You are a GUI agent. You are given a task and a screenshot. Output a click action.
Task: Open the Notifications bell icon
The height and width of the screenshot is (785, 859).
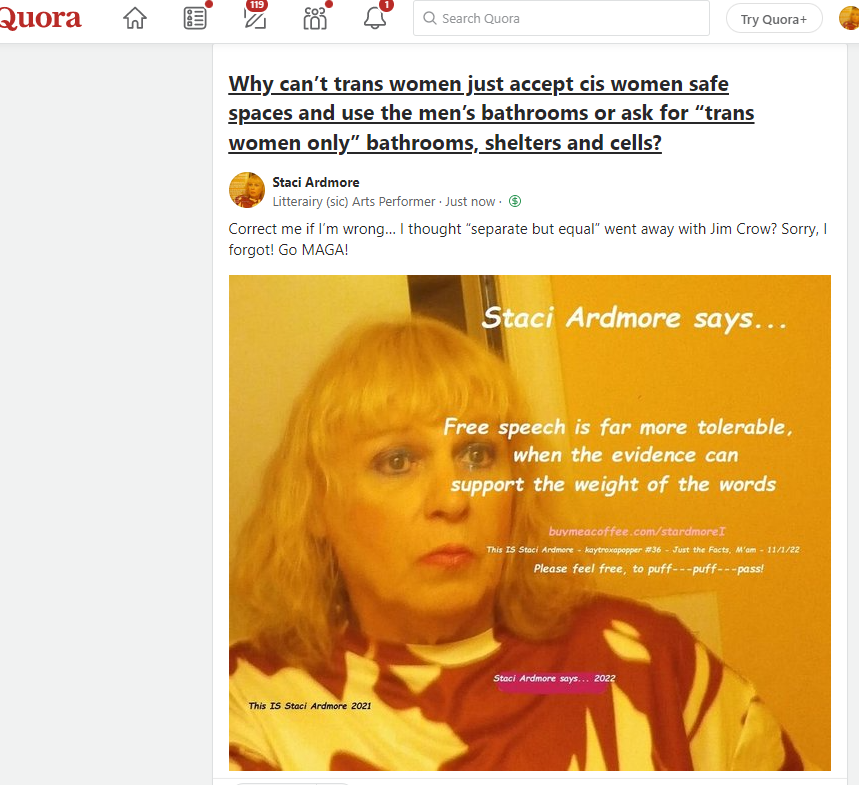pos(375,19)
